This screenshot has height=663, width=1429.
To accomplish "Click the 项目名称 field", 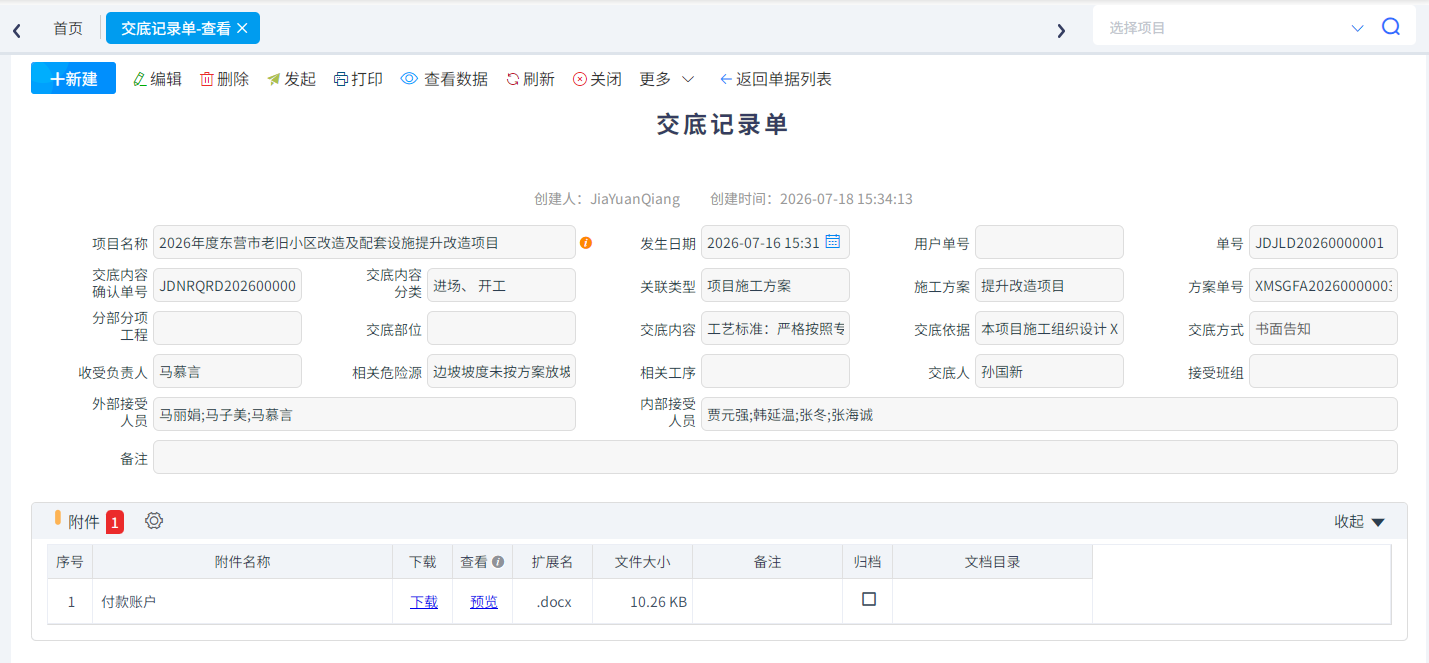I will click(364, 242).
